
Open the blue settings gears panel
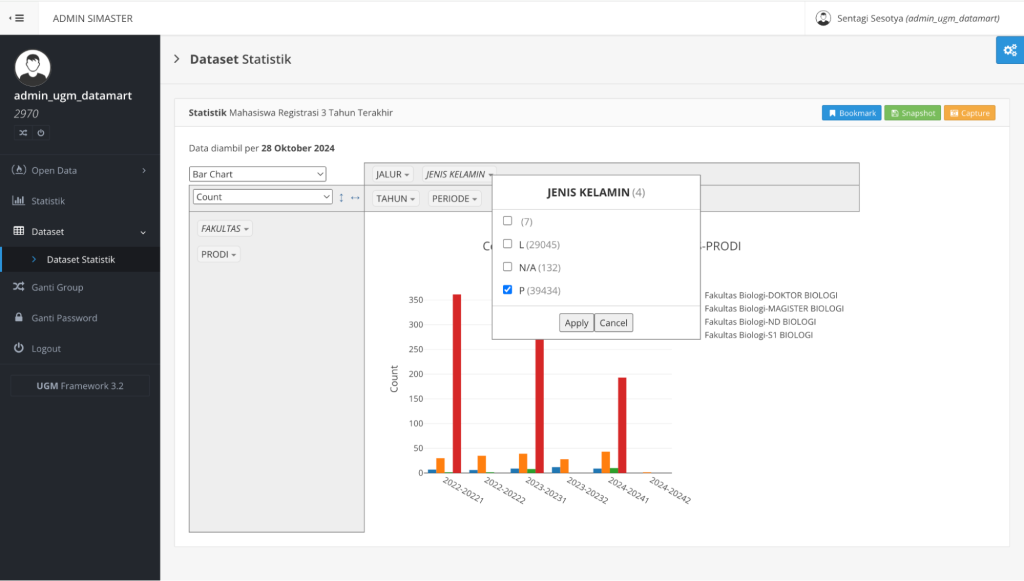1009,50
